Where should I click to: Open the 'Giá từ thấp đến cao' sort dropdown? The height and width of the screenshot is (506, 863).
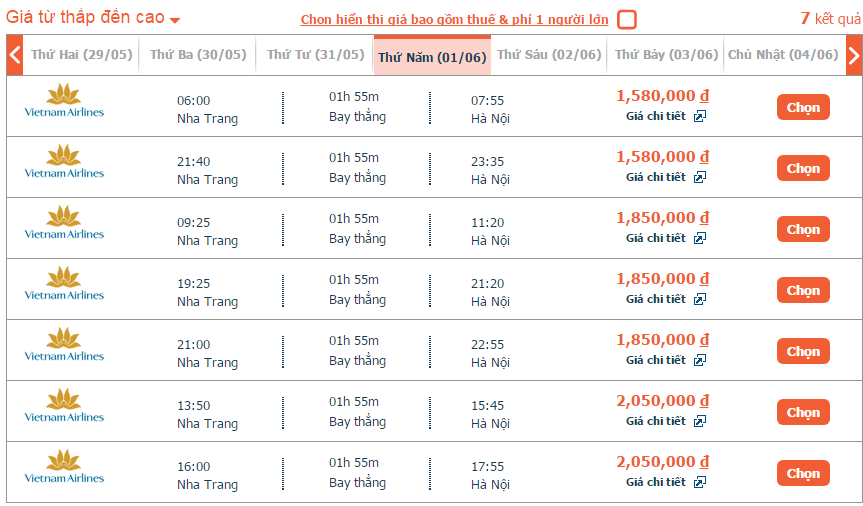click(92, 17)
